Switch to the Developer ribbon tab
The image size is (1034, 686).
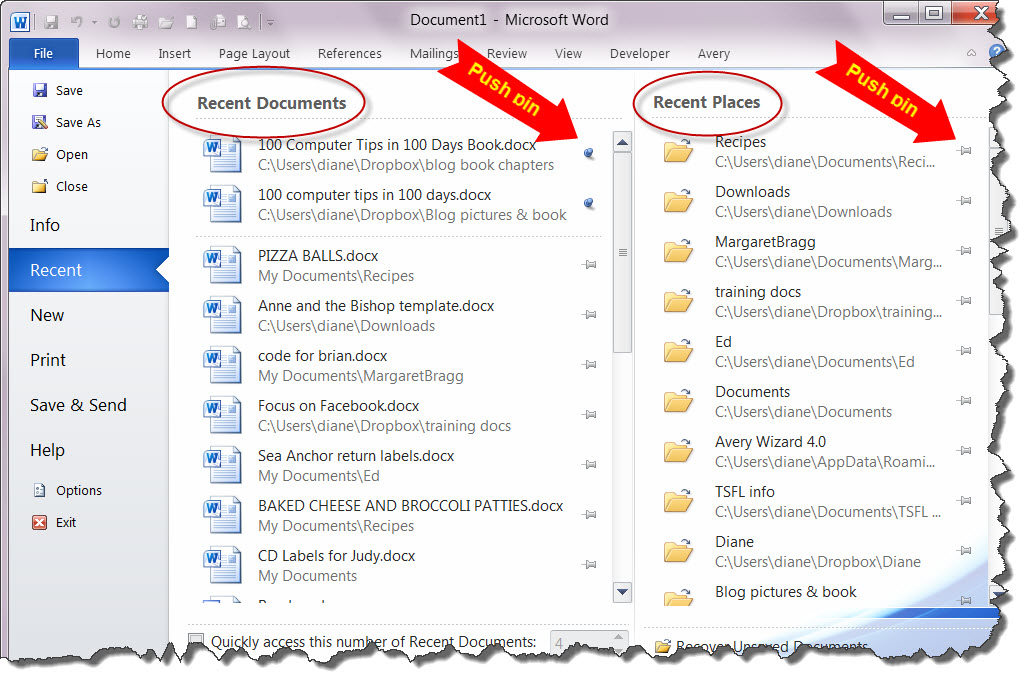point(639,54)
